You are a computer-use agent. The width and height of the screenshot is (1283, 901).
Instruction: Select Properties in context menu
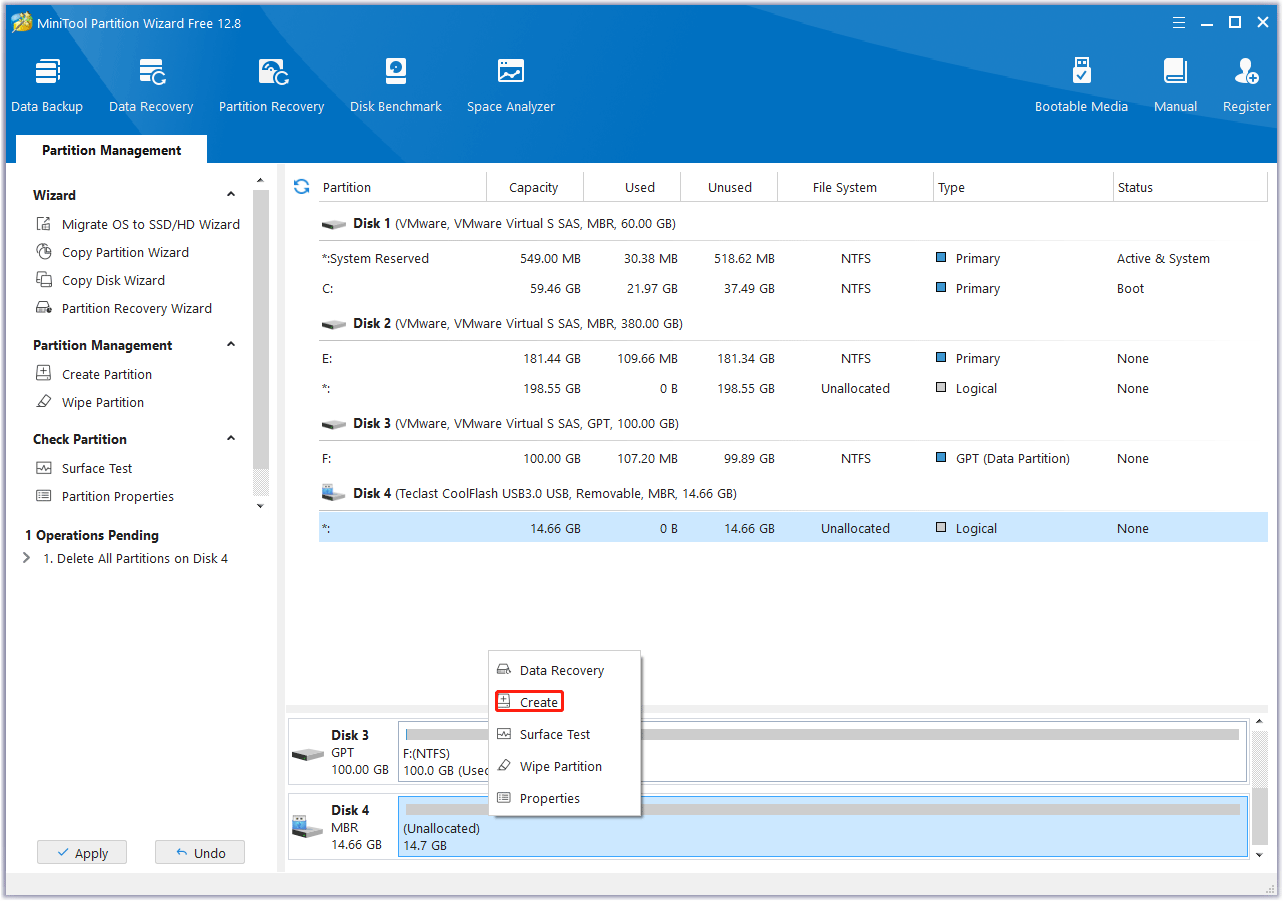(564, 798)
